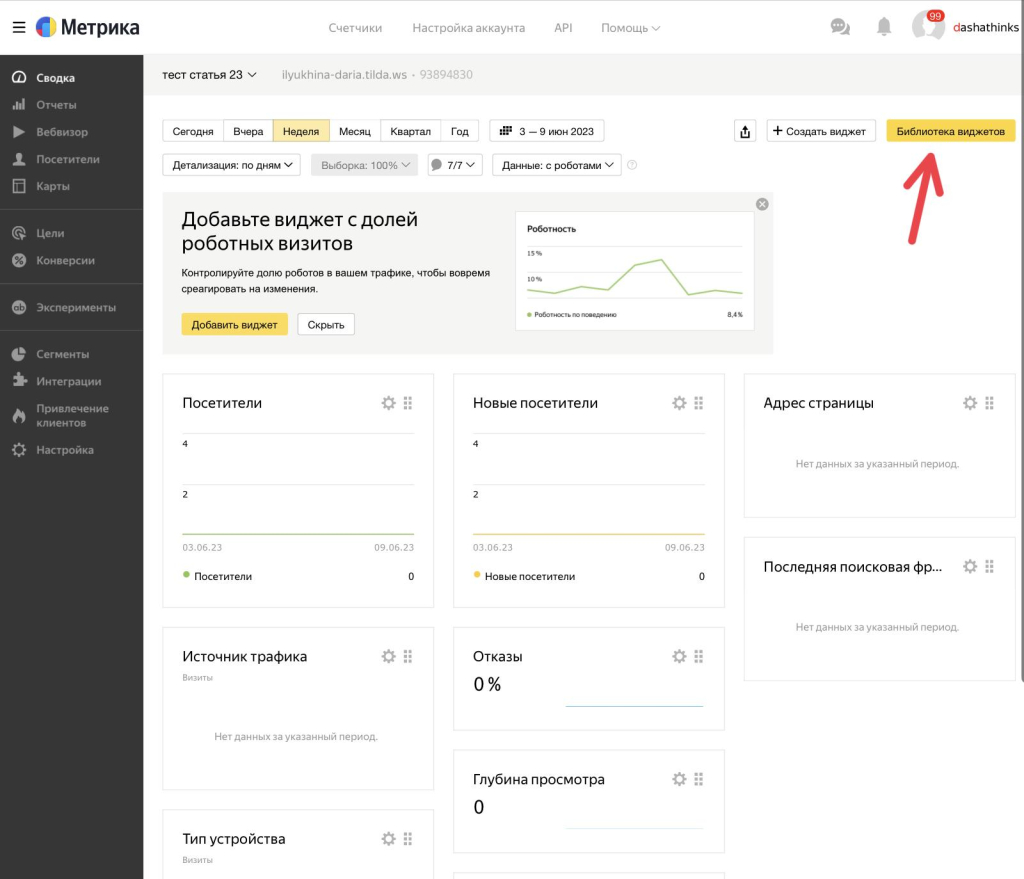Open Вебвизор in the sidebar
The image size is (1024, 879).
click(62, 132)
